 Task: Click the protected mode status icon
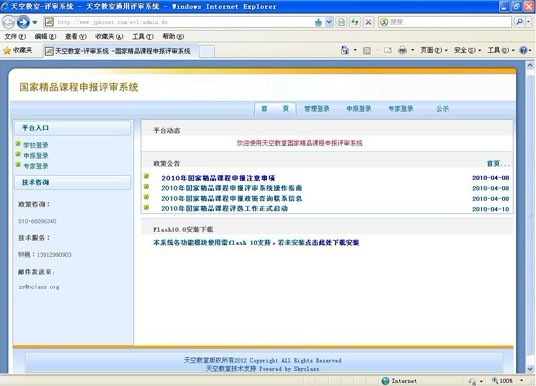(x=472, y=381)
